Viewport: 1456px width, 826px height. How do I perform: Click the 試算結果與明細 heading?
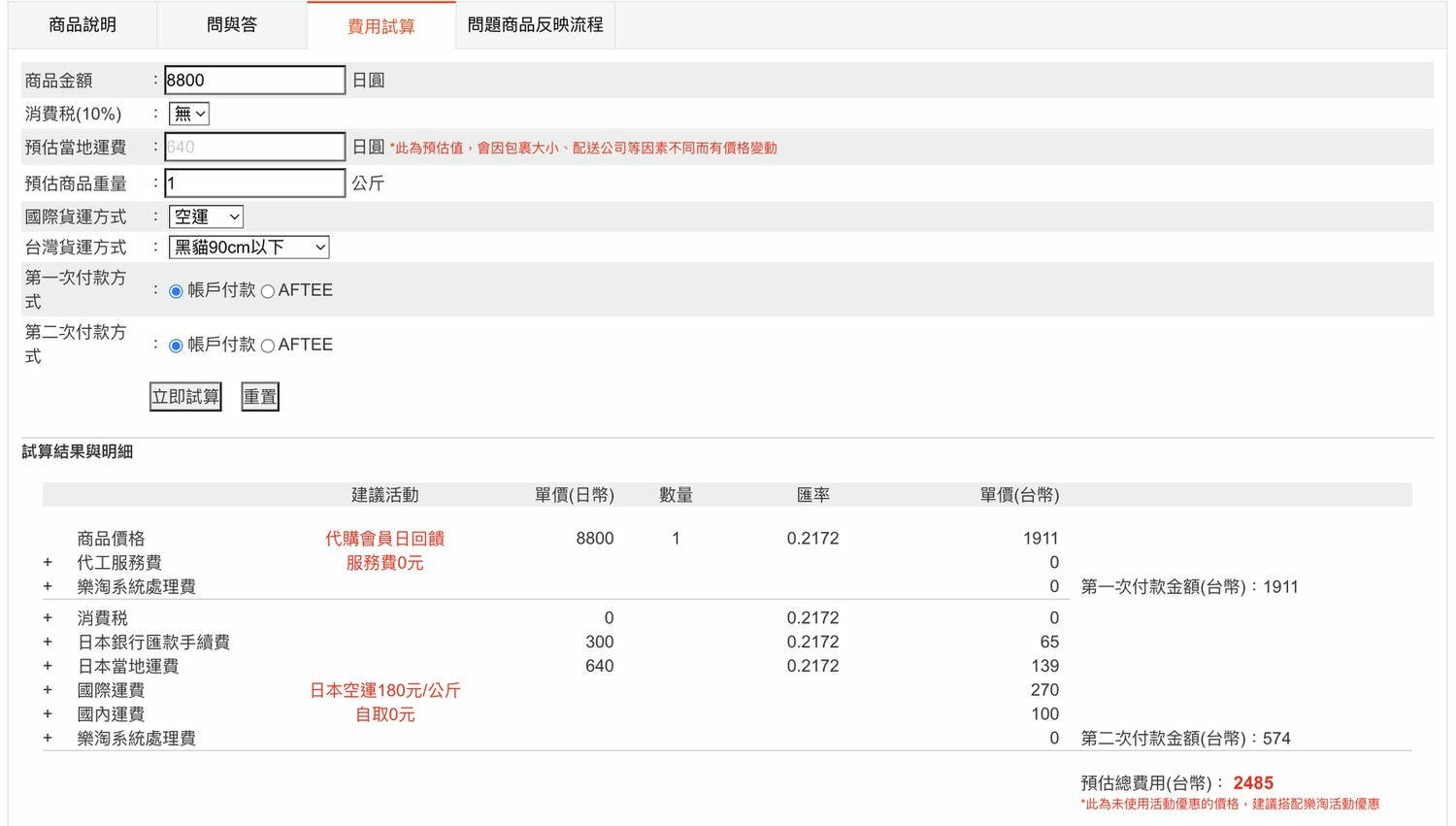click(78, 451)
